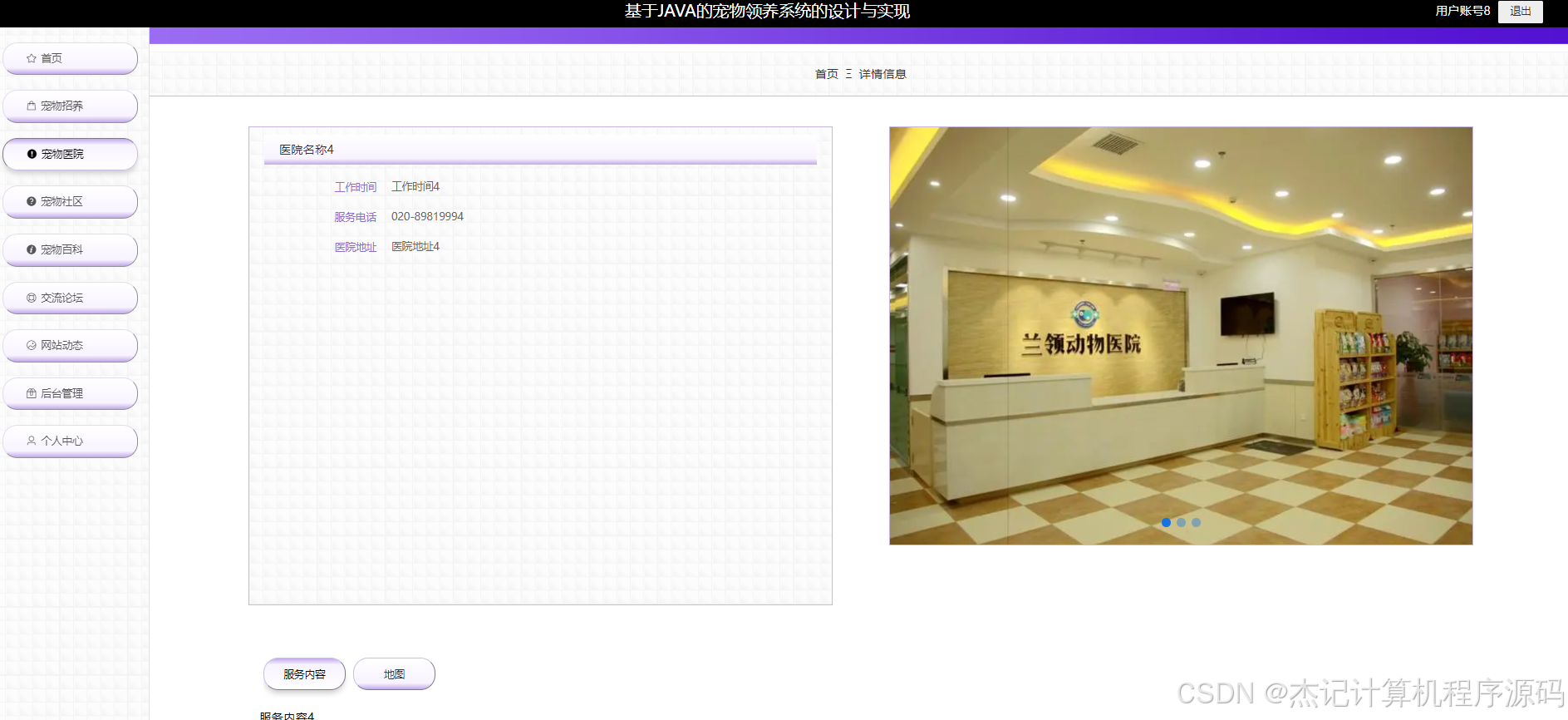
Task: Click the 工作时间 label
Action: click(x=356, y=187)
